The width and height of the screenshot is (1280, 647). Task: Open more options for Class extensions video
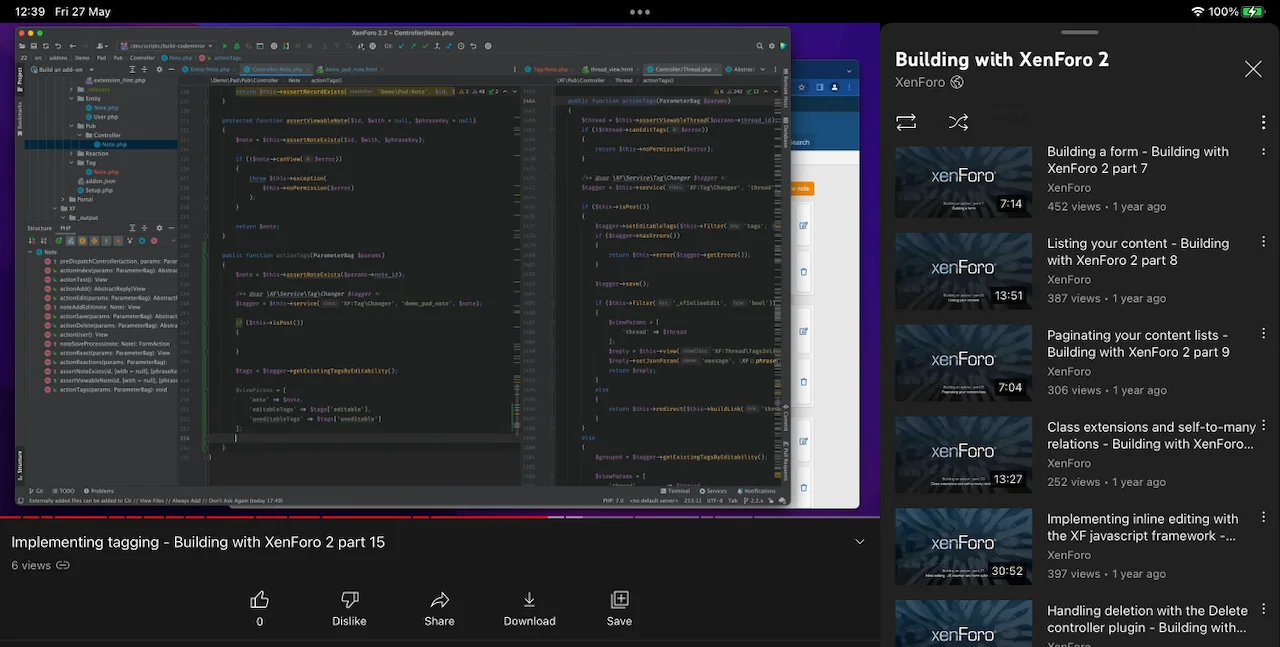click(x=1264, y=426)
